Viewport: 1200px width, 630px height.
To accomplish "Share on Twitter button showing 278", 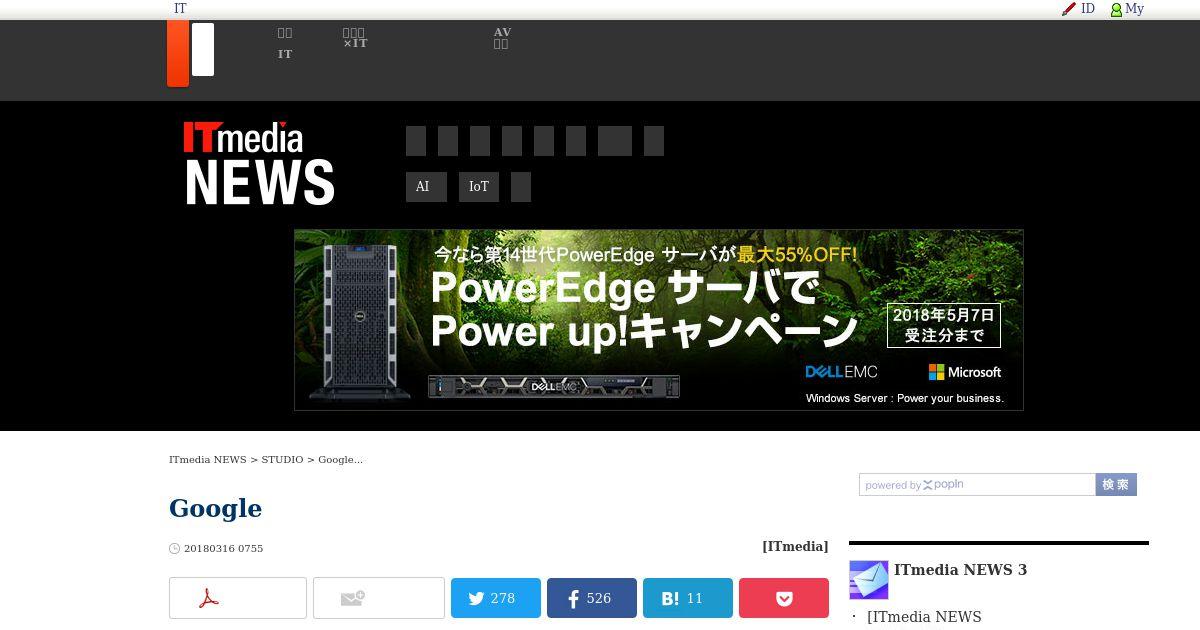I will click(496, 598).
